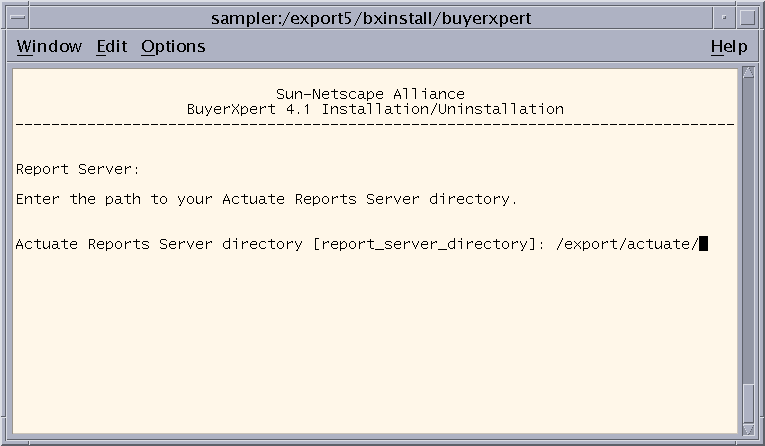The height and width of the screenshot is (446, 765).
Task: Click 'Enter the path to your Actuate' line
Action: (x=266, y=199)
